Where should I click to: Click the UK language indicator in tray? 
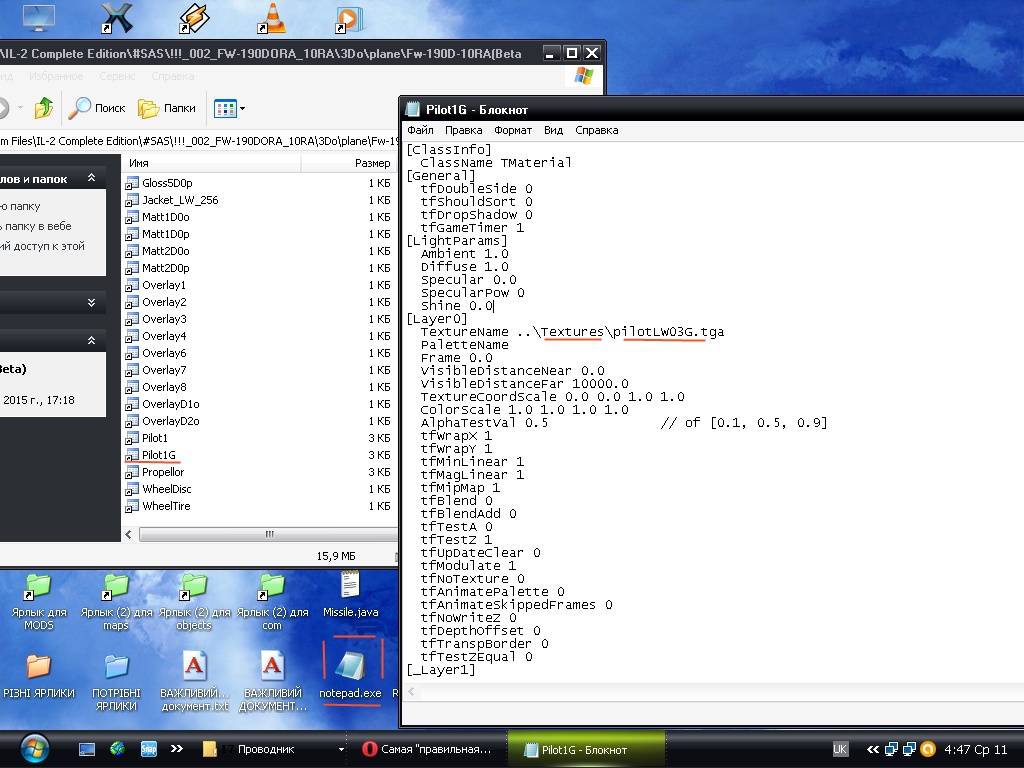click(x=840, y=749)
